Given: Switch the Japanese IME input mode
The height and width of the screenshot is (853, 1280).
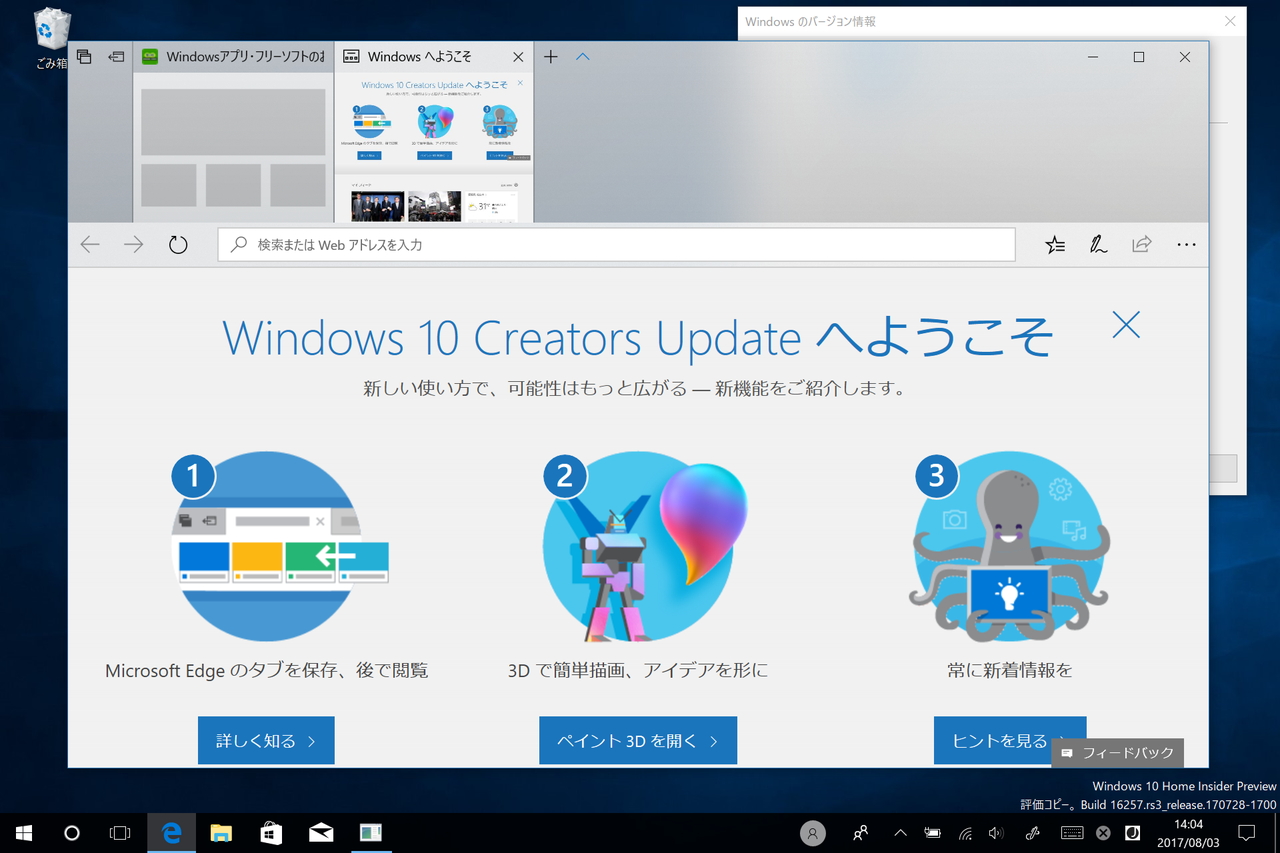Looking at the screenshot, I should click(x=1132, y=833).
